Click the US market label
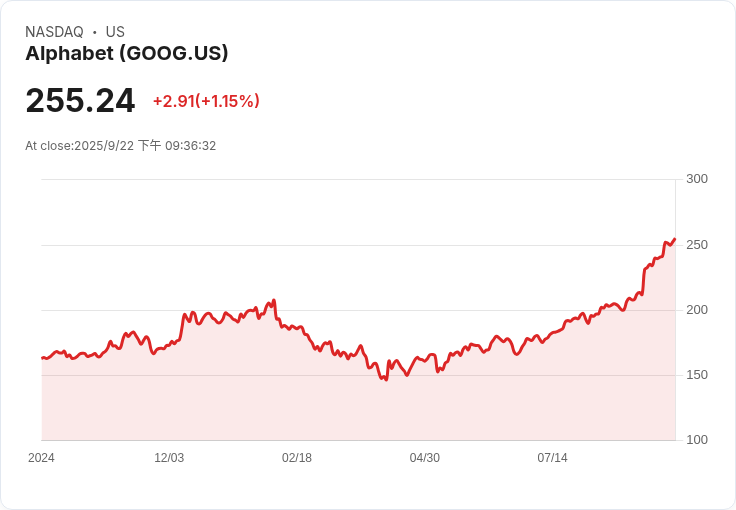The width and height of the screenshot is (736, 510). pos(115,32)
